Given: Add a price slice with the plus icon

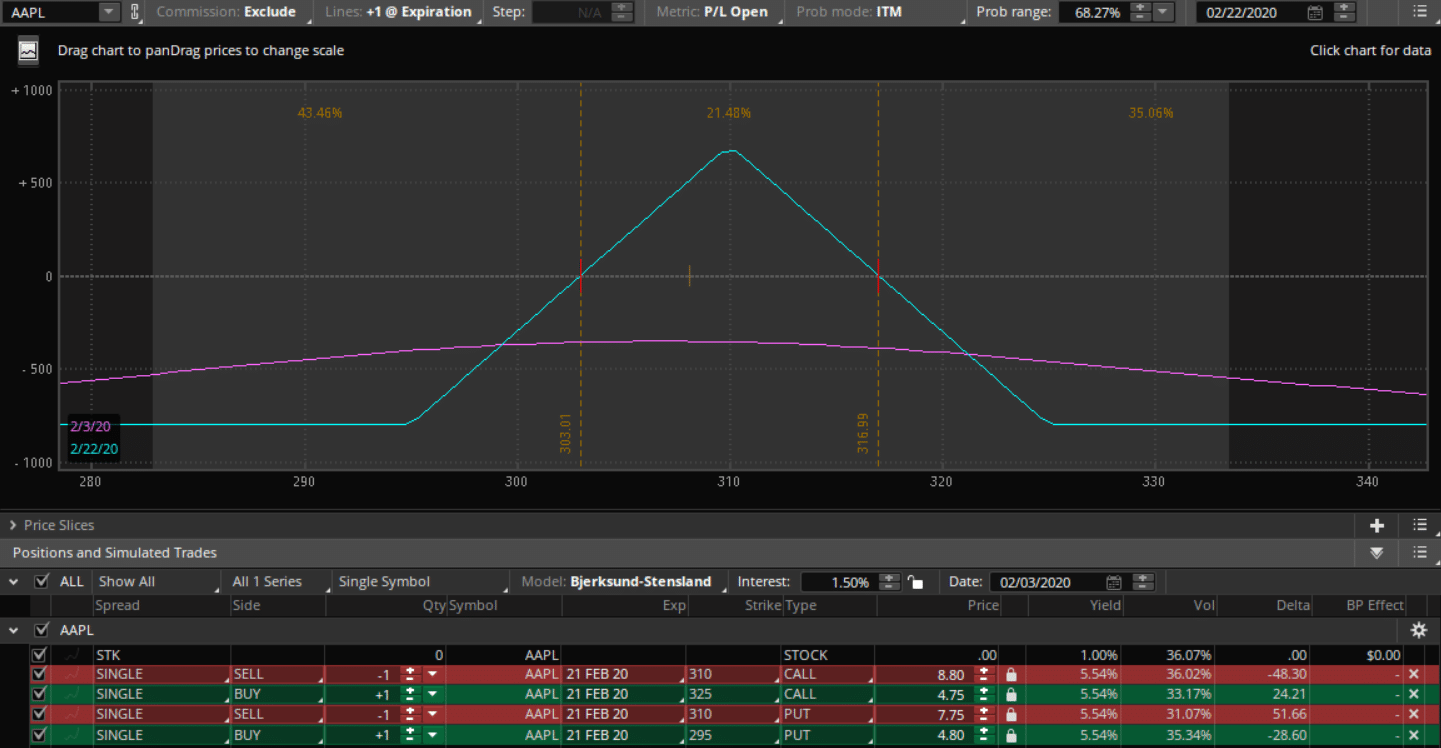Looking at the screenshot, I should click(x=1377, y=525).
